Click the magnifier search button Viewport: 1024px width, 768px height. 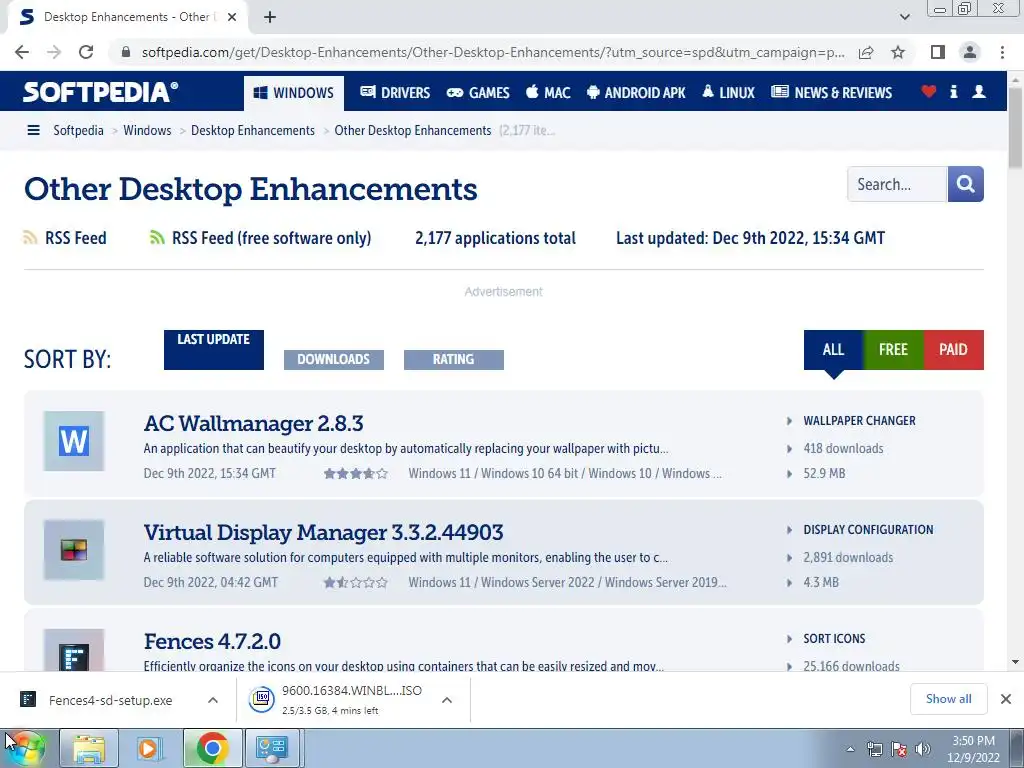(x=965, y=184)
